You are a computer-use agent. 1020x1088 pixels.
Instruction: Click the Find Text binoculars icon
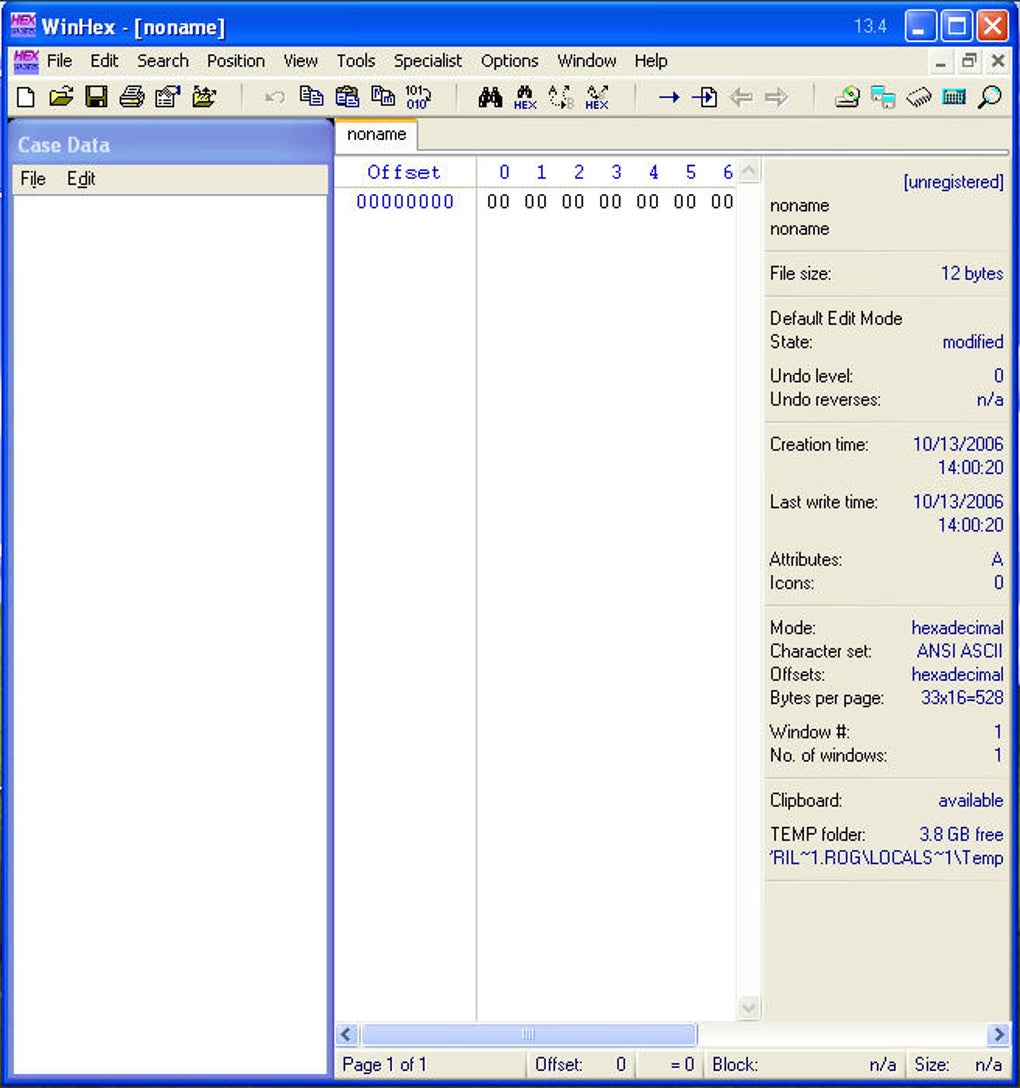click(x=490, y=97)
